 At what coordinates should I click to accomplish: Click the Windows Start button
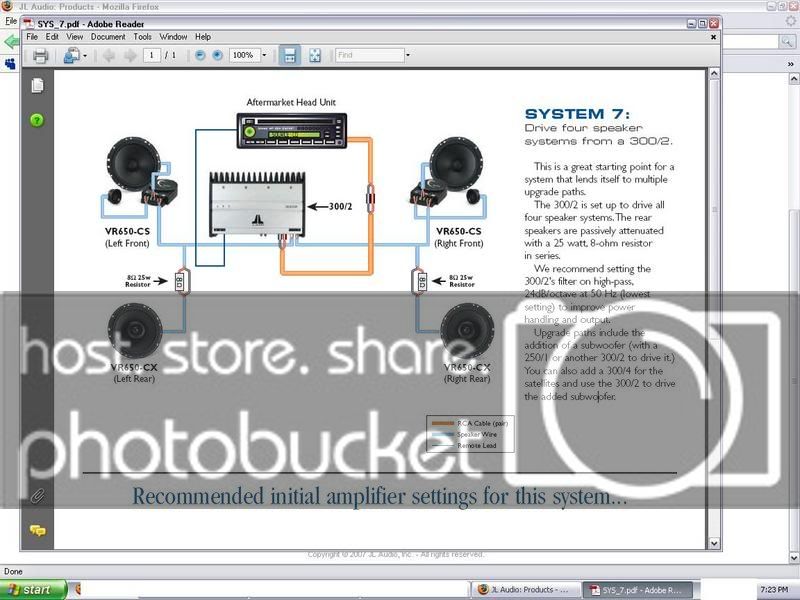coord(33,590)
